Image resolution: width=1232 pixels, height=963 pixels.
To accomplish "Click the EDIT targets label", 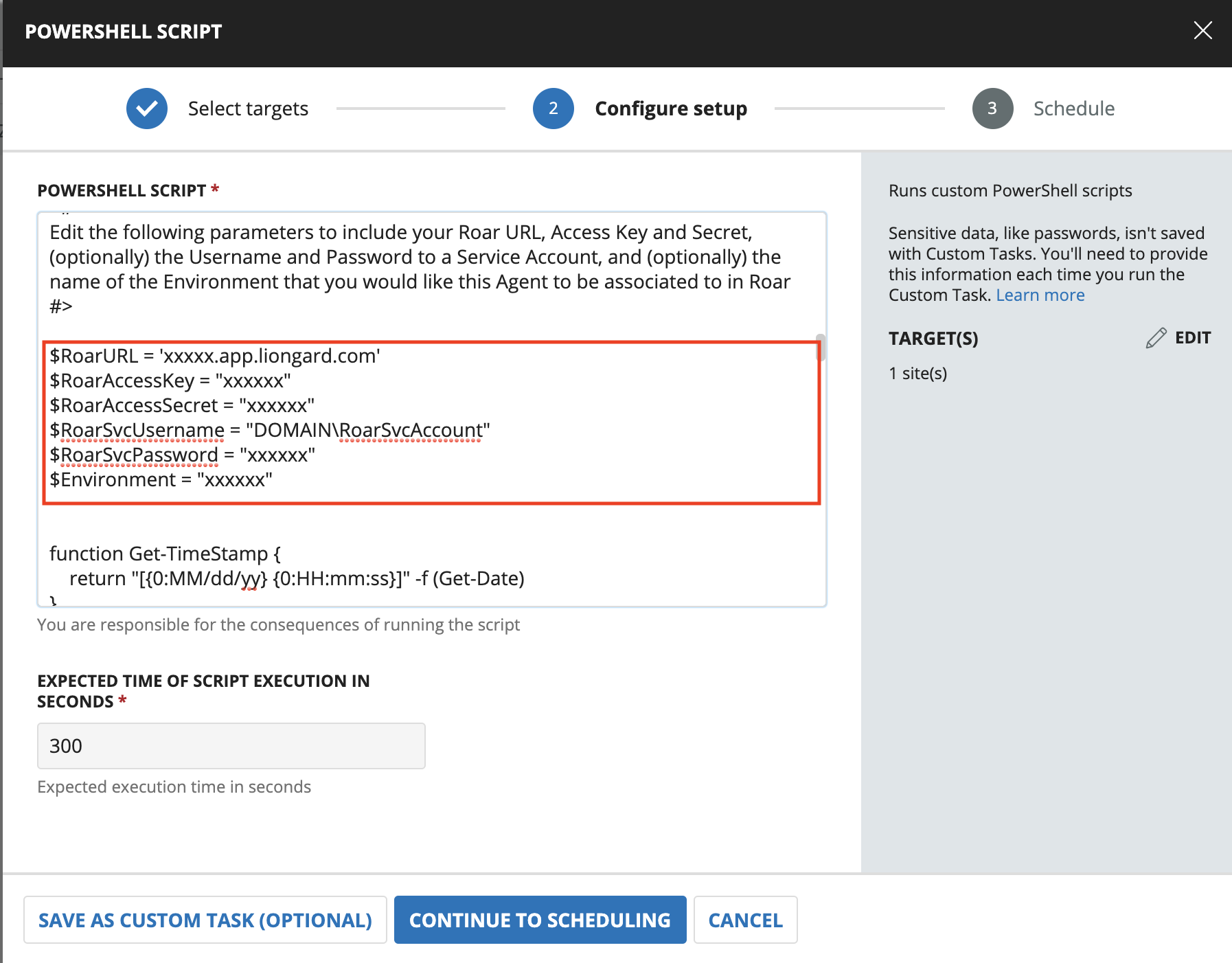I will tap(1193, 338).
